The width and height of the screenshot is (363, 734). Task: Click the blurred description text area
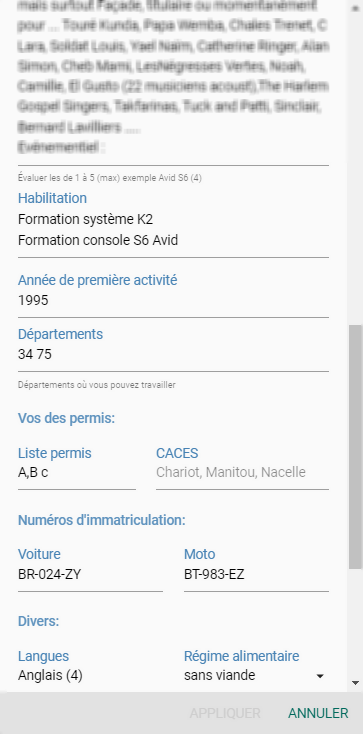pos(173,77)
